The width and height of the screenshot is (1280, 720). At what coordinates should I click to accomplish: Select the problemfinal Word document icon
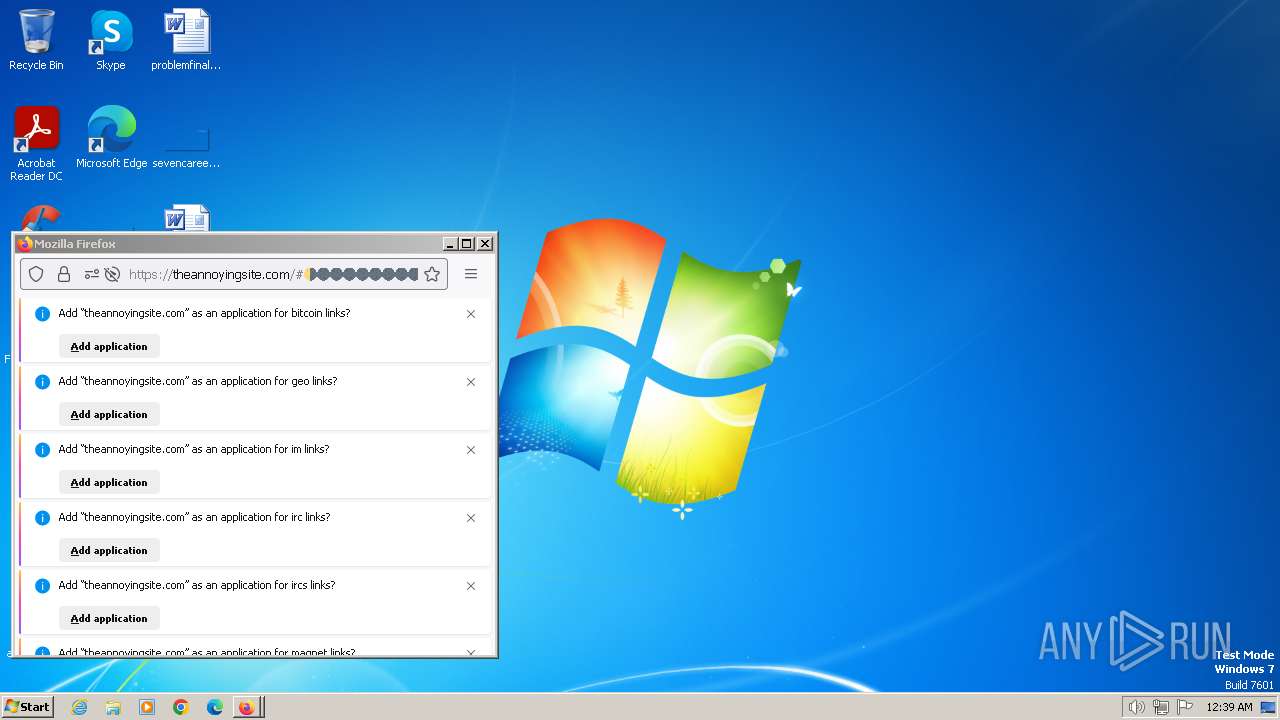[186, 40]
